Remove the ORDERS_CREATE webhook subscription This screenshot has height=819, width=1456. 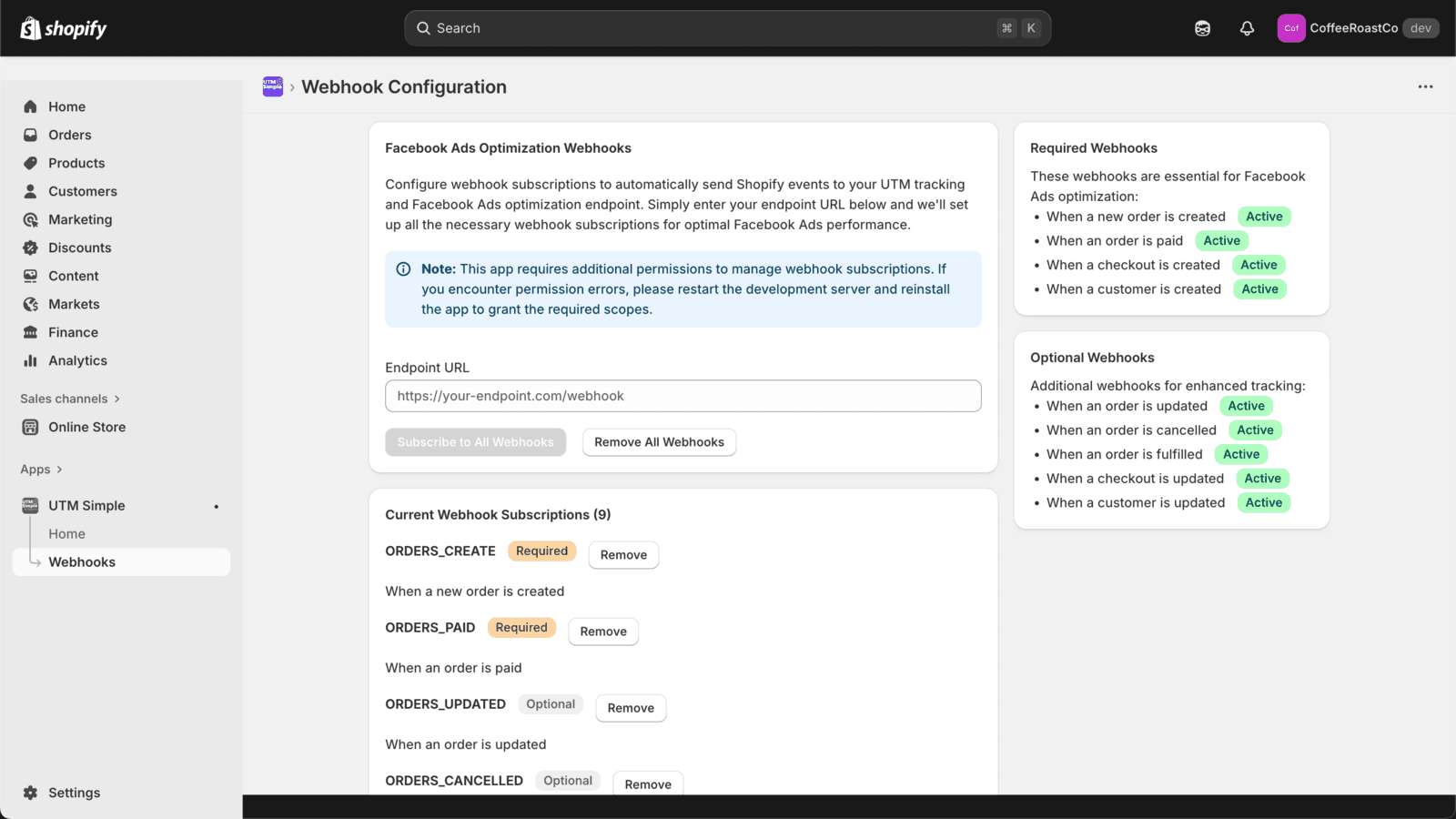point(623,554)
